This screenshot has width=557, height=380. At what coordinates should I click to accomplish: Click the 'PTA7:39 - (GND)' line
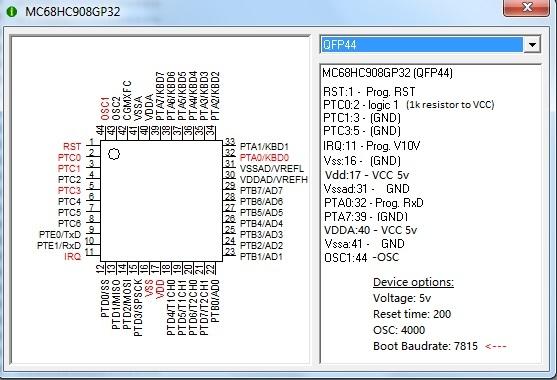point(366,217)
